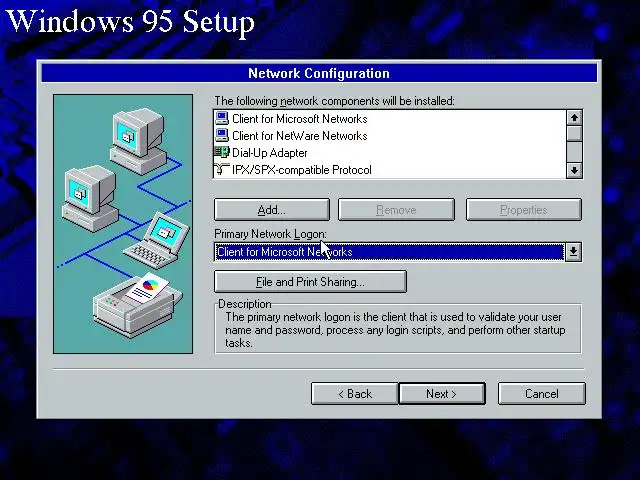The image size is (640, 480).
Task: Click the Client for Microsoft Networks icon
Action: click(222, 118)
